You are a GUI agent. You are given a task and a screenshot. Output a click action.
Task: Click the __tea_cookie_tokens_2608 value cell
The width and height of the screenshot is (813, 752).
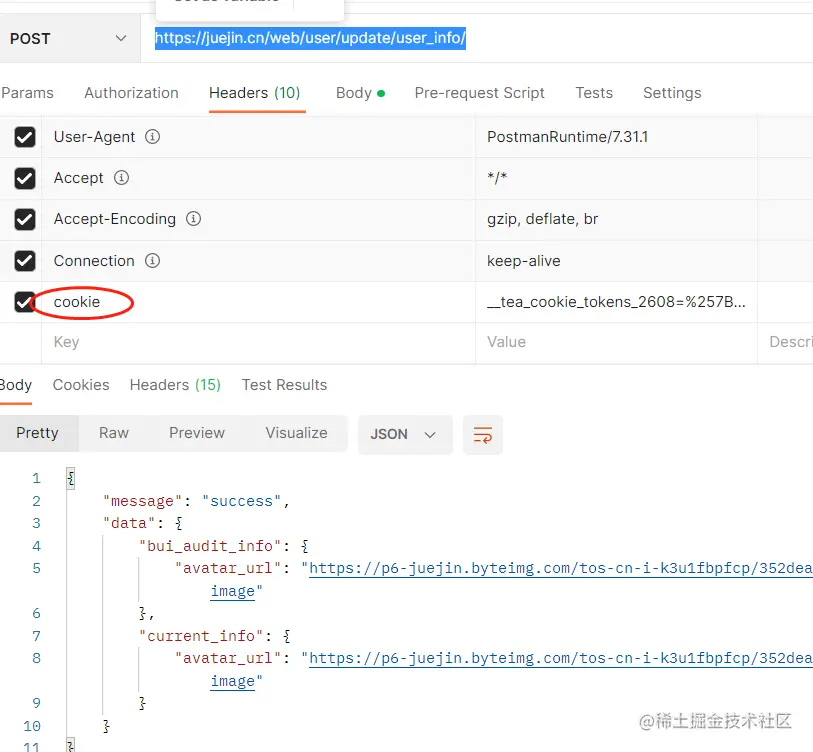(x=616, y=302)
